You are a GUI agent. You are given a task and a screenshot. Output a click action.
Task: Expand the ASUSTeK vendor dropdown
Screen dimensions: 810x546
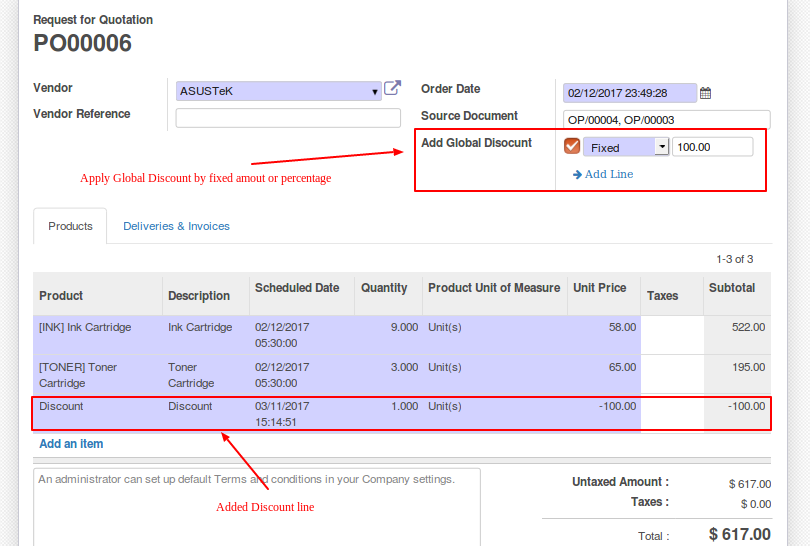coord(375,92)
